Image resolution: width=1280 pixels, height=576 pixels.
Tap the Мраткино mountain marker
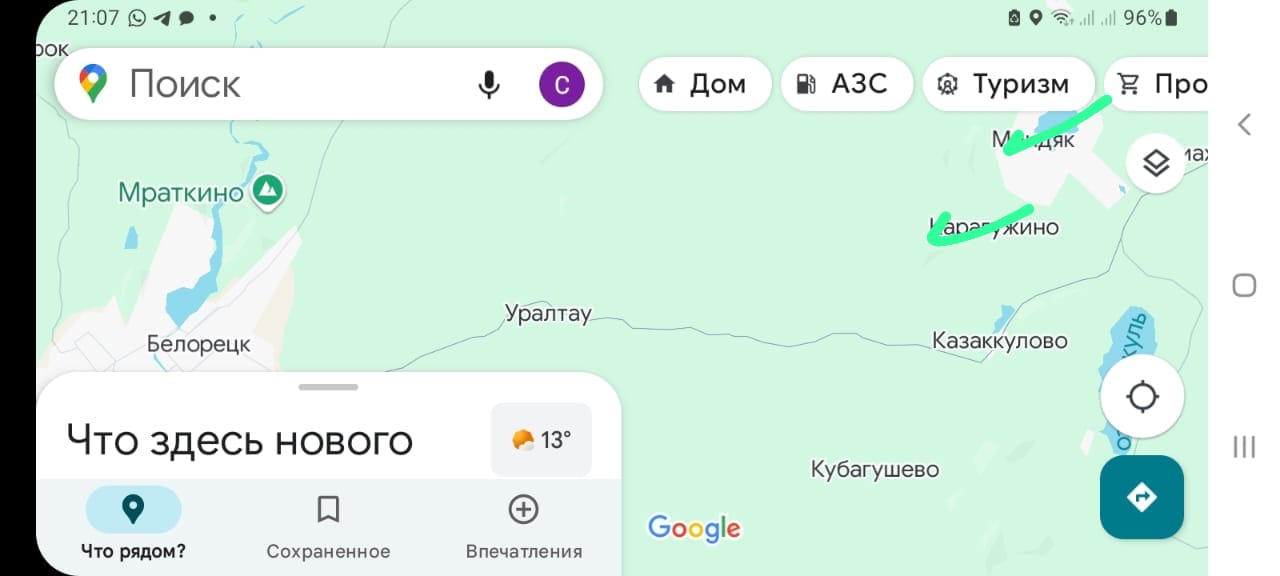click(267, 188)
